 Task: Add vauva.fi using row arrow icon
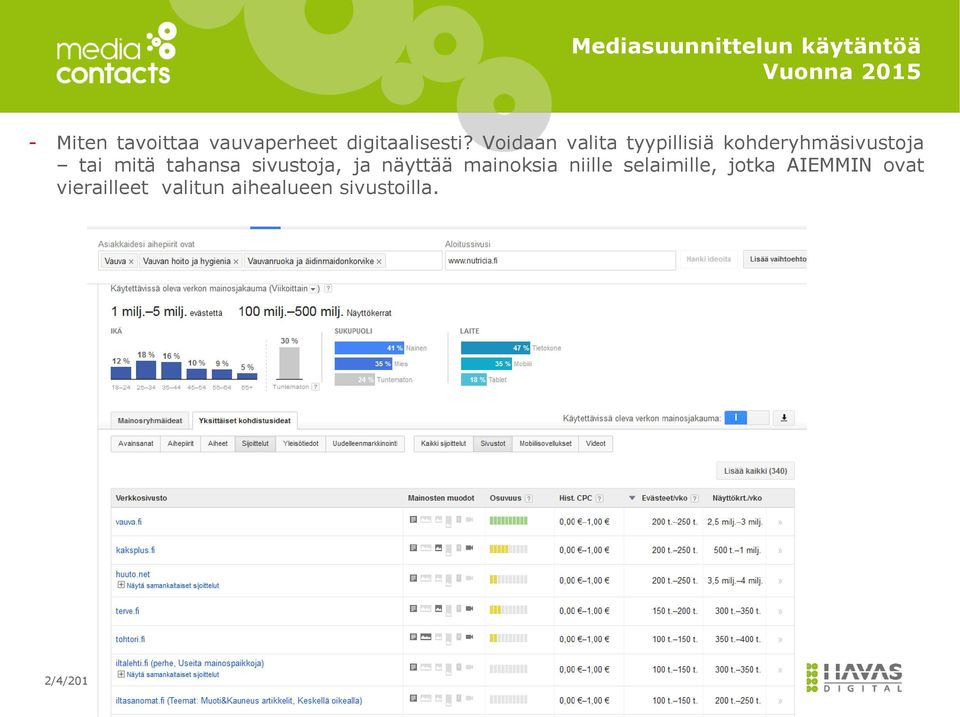pos(780,522)
